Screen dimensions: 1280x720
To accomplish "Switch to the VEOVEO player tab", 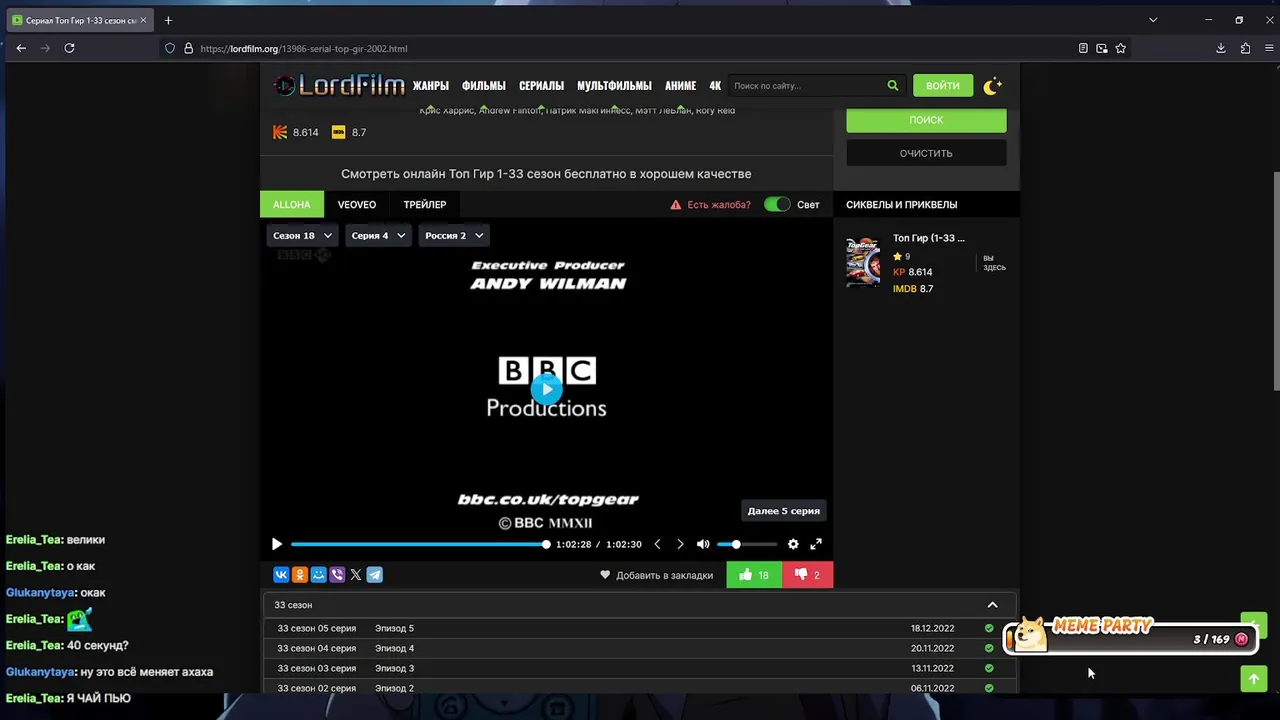I will (x=357, y=204).
